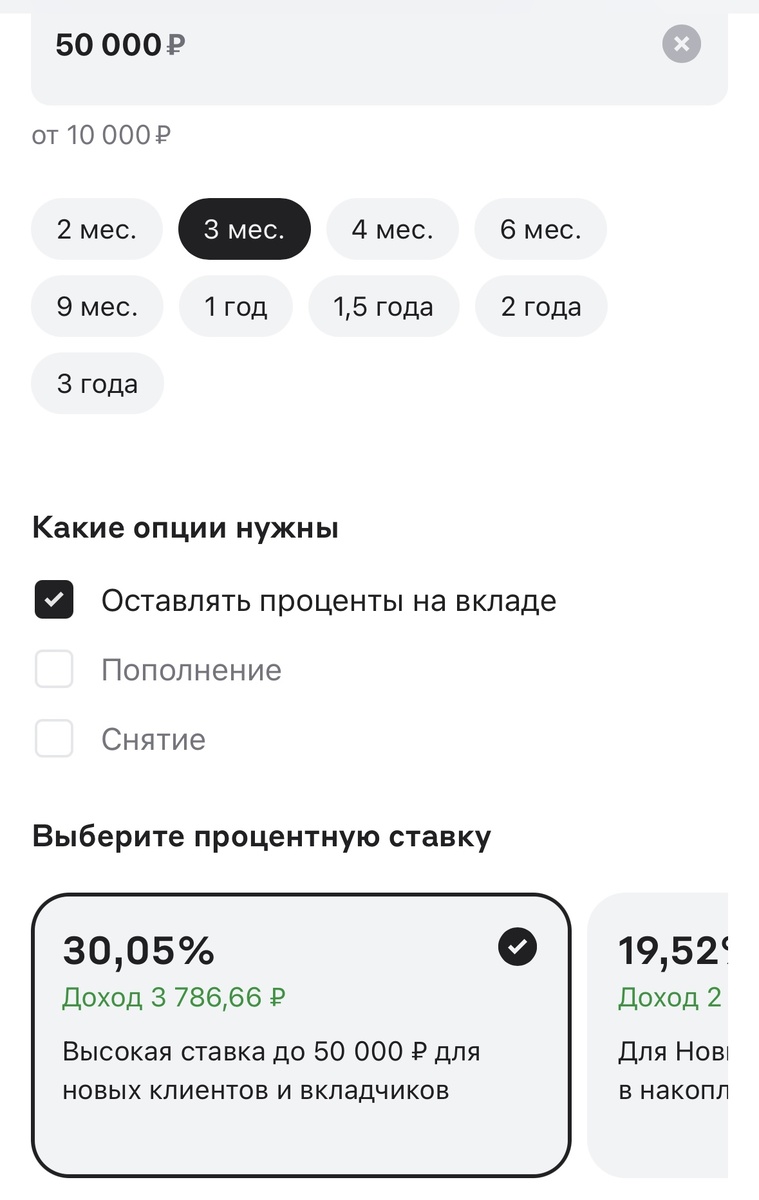The height and width of the screenshot is (1200, 759).
Task: Choose the 6 мес. deposit term
Action: (540, 229)
